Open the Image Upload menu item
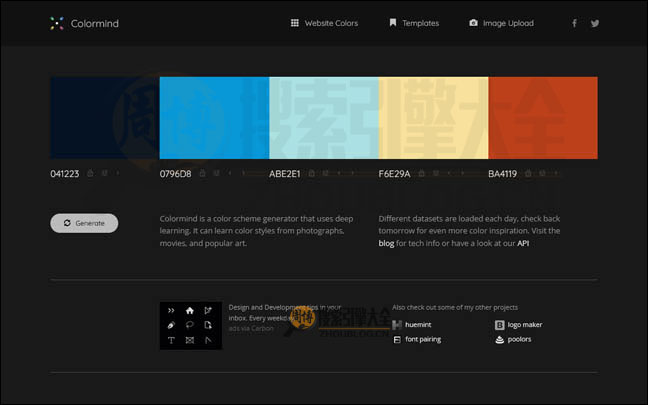 pyautogui.click(x=508, y=23)
